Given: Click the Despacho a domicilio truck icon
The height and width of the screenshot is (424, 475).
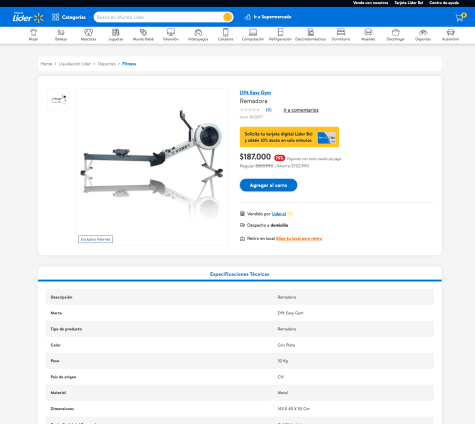Looking at the screenshot, I should 242,225.
